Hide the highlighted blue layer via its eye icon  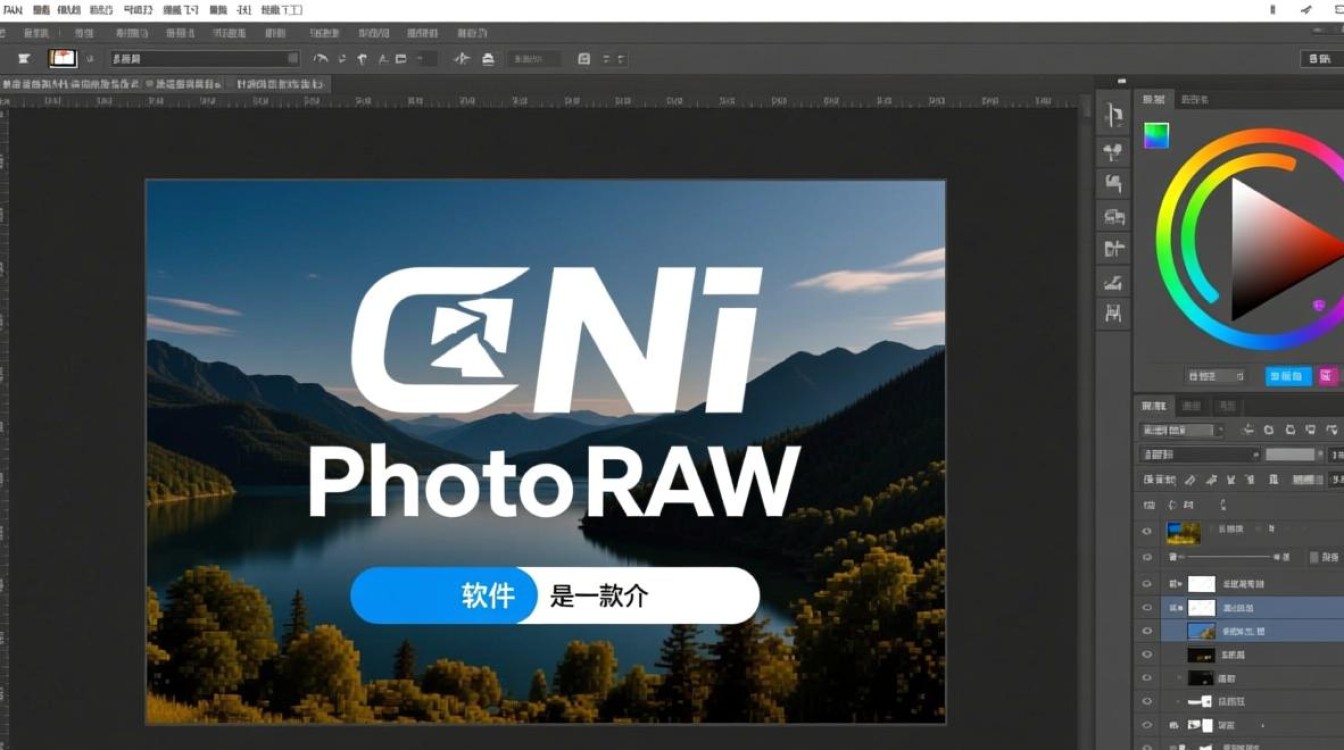(1148, 630)
